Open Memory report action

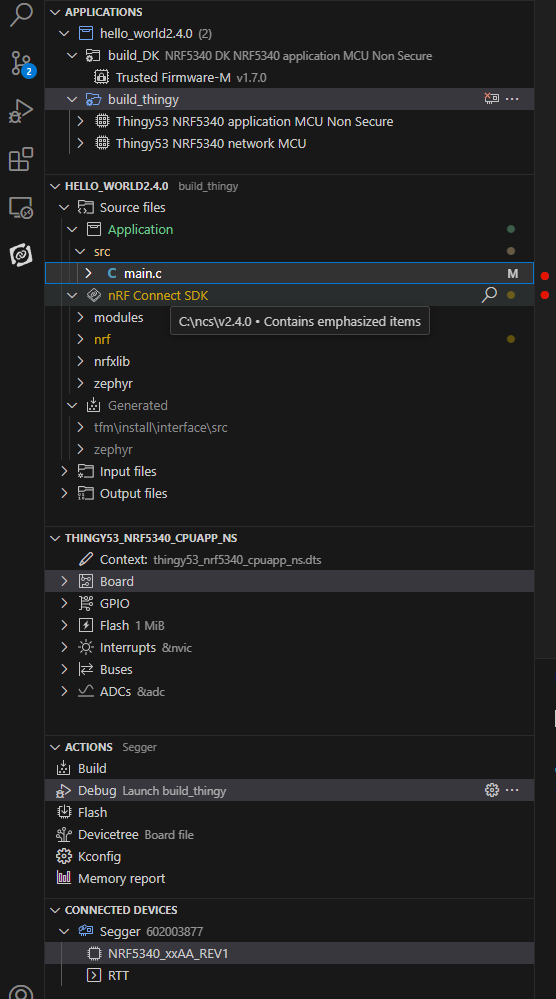tap(121, 878)
